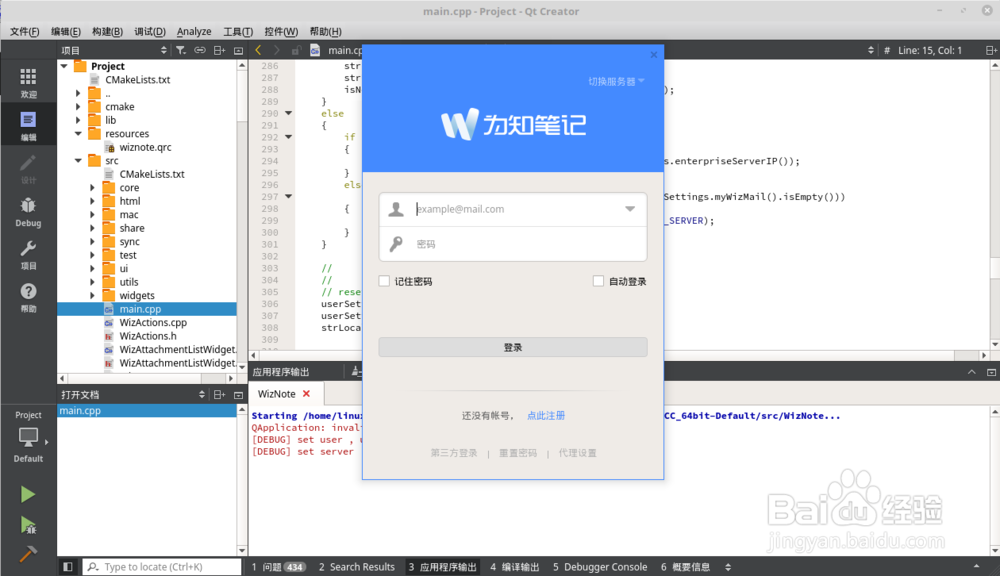Split the project pane icon

point(219,50)
